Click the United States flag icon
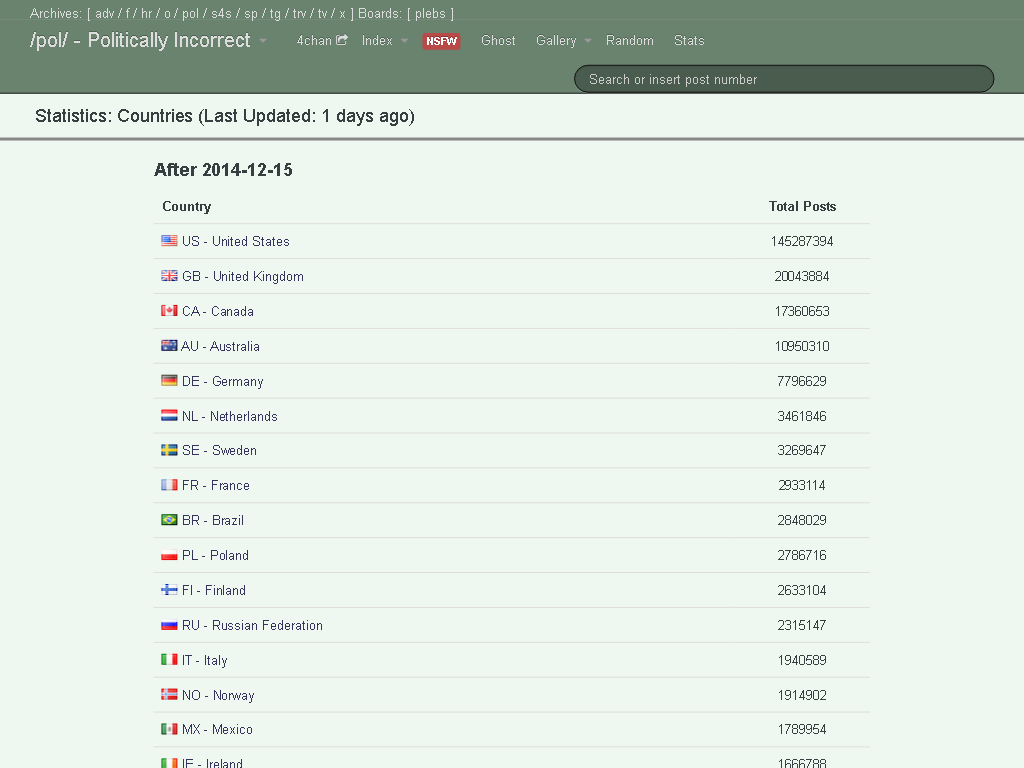The height and width of the screenshot is (768, 1024). pos(169,241)
